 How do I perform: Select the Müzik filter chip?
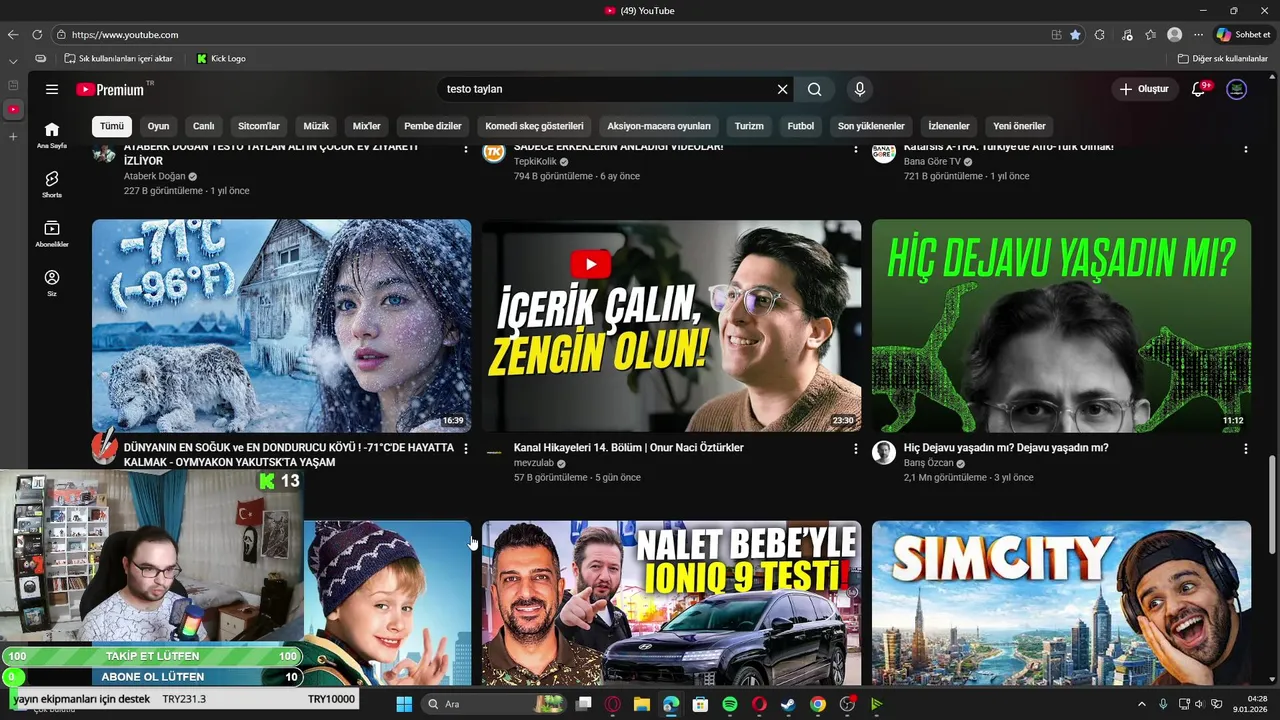click(x=316, y=126)
